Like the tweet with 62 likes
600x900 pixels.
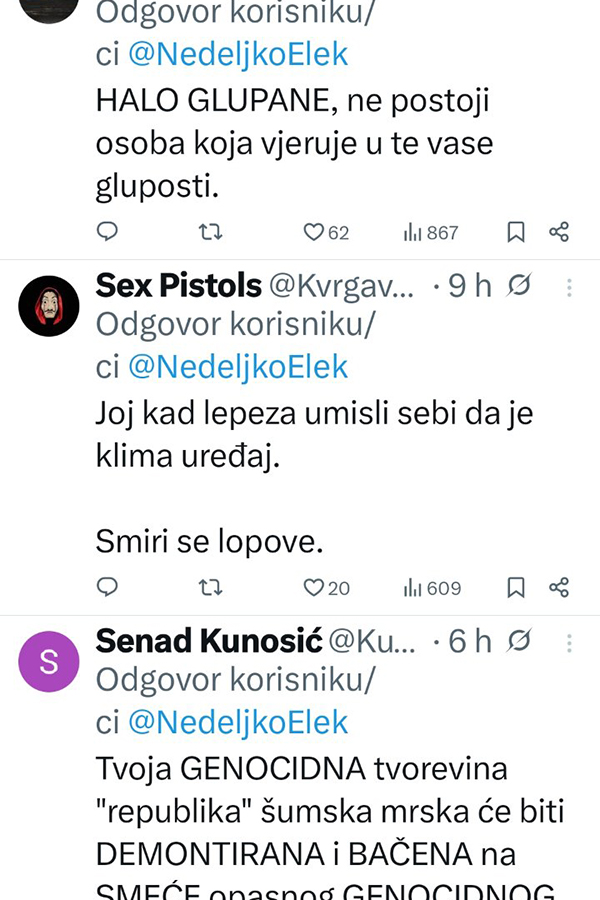click(x=315, y=232)
